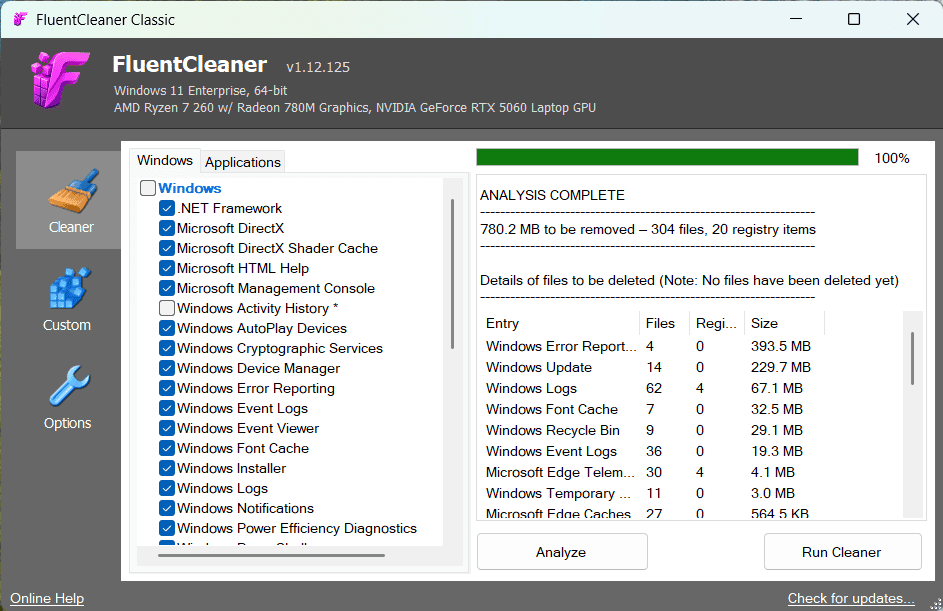Click Check for updates link

click(851, 598)
